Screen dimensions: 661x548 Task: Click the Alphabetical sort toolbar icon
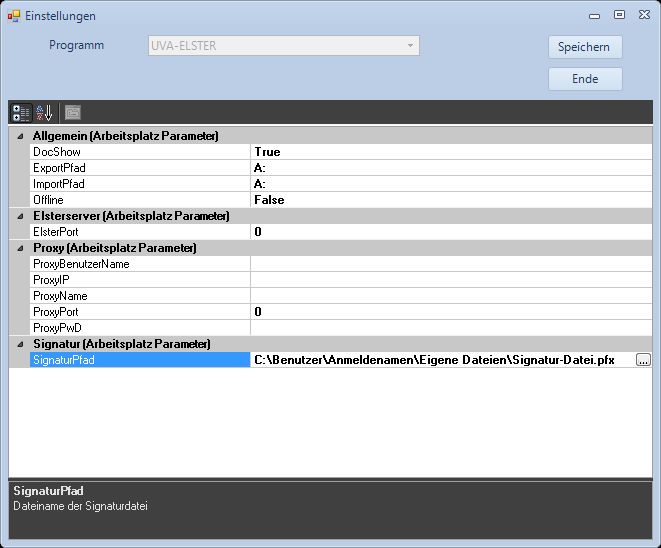(45, 112)
